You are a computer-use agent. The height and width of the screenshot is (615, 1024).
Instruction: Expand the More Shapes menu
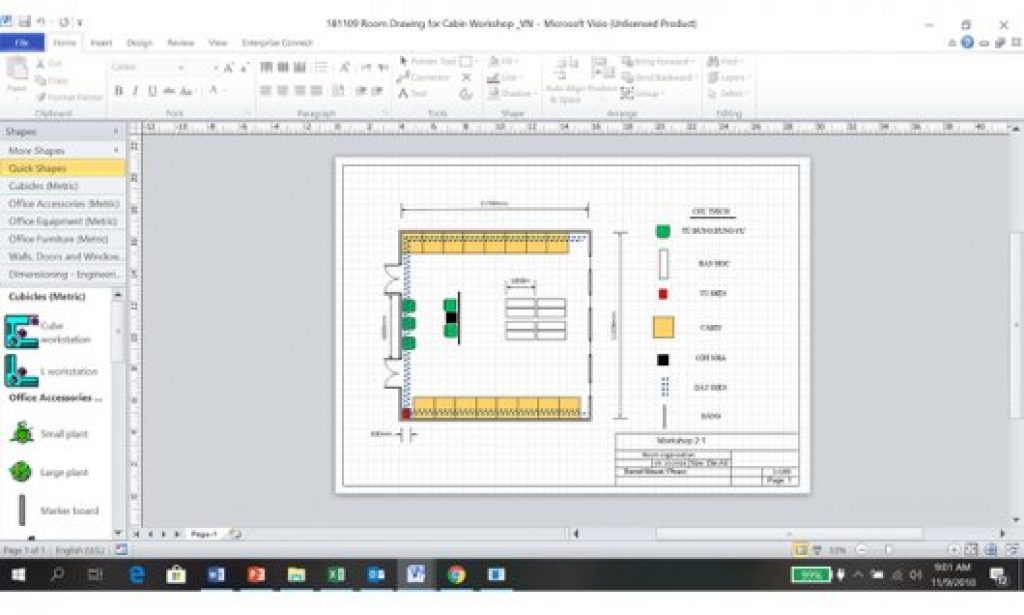click(62, 150)
